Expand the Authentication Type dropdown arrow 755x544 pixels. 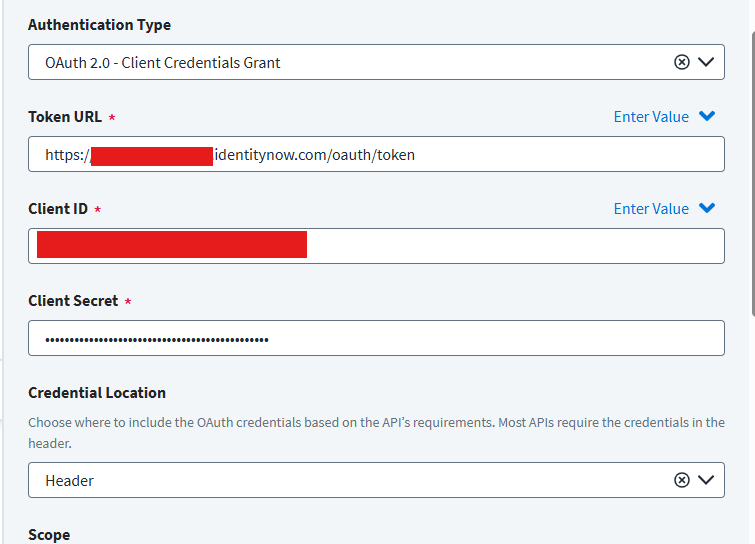[x=706, y=62]
